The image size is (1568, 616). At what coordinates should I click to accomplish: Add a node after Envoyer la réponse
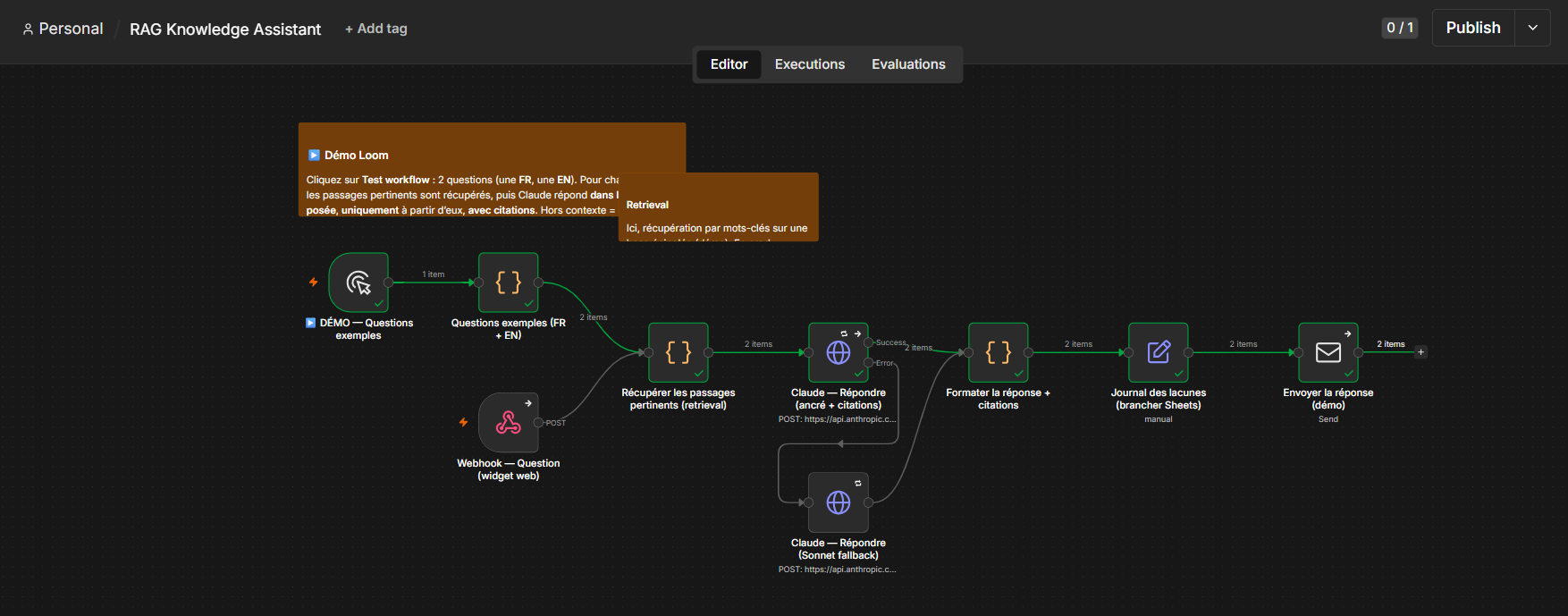coord(1421,352)
